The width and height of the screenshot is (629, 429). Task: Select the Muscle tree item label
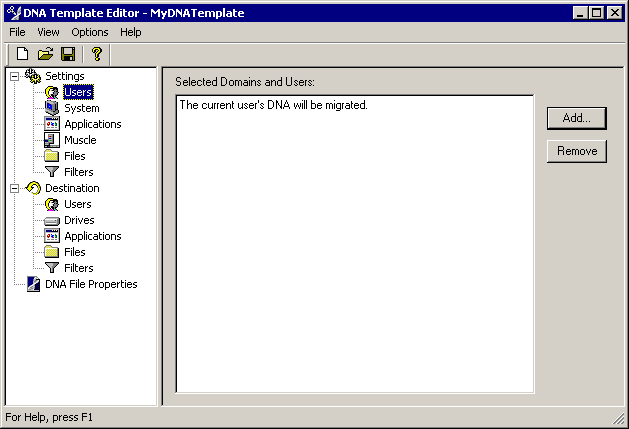[80, 140]
